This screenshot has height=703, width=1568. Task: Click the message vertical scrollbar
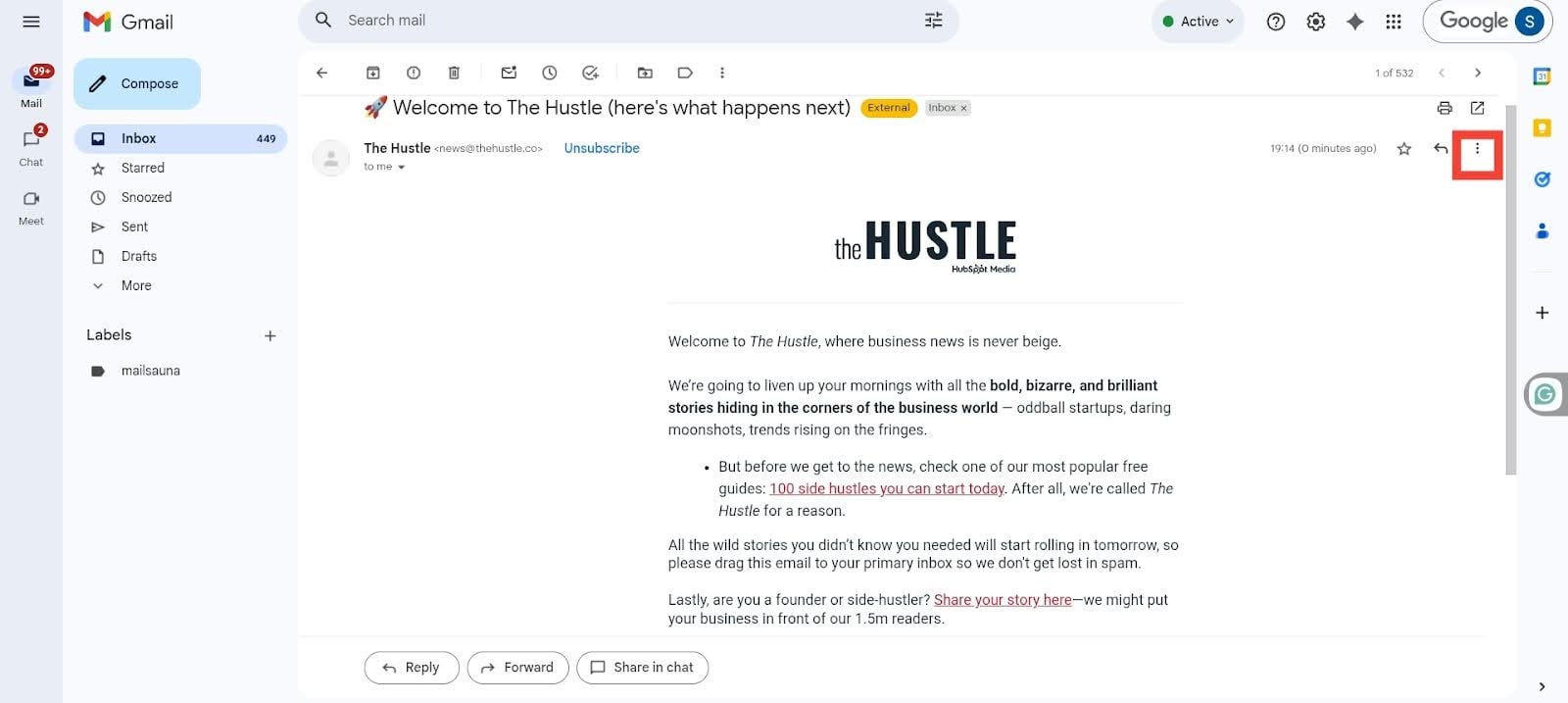(x=1510, y=289)
